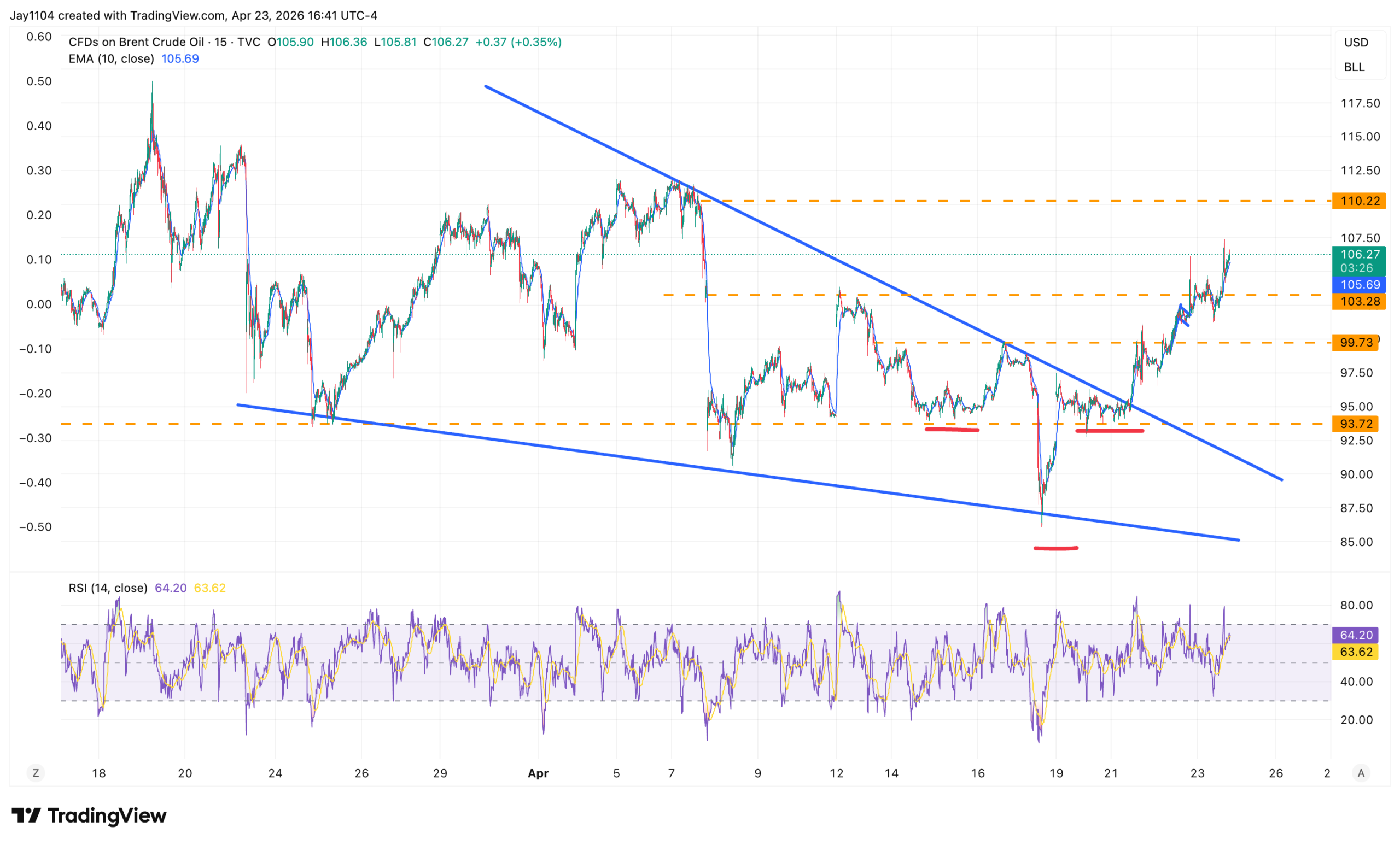Click the purple 64.20 RSI value label
Viewport: 1400px width, 845px height.
pos(1355,635)
